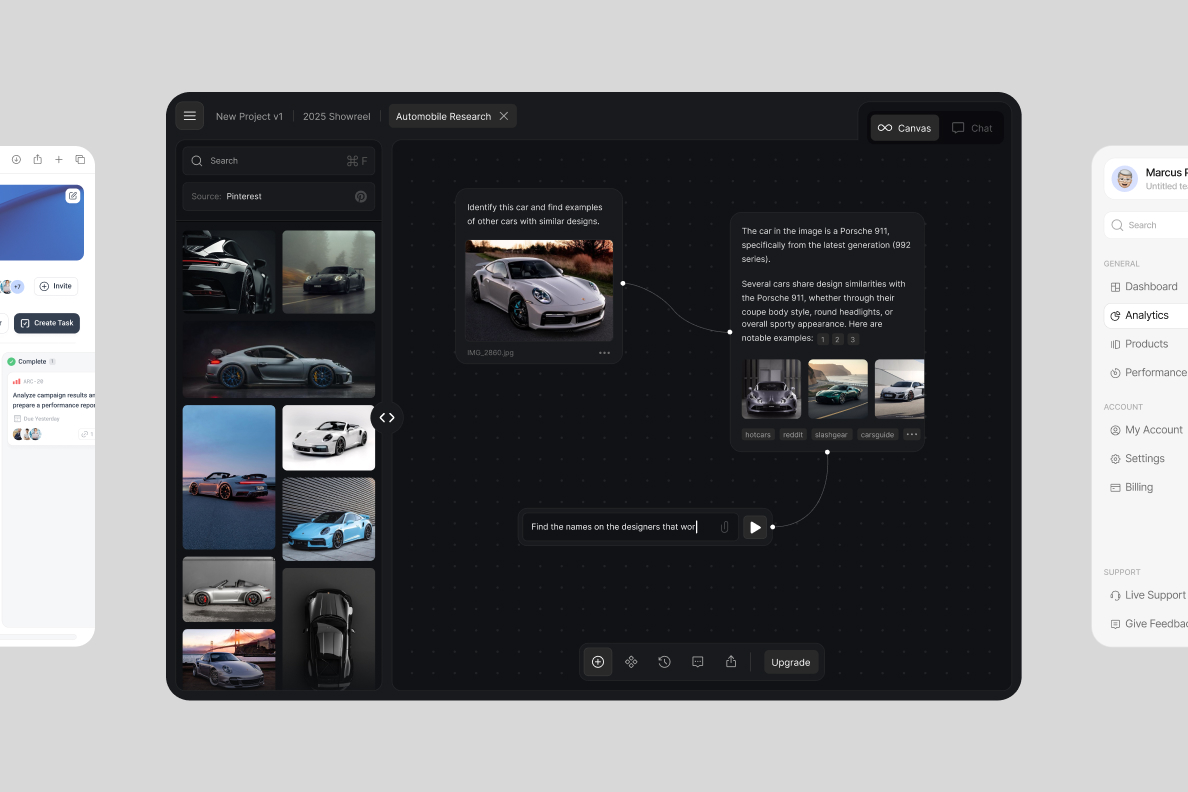This screenshot has height=792, width=1188.
Task: Click the plus icon in the left window toolbar
Action: [x=58, y=159]
